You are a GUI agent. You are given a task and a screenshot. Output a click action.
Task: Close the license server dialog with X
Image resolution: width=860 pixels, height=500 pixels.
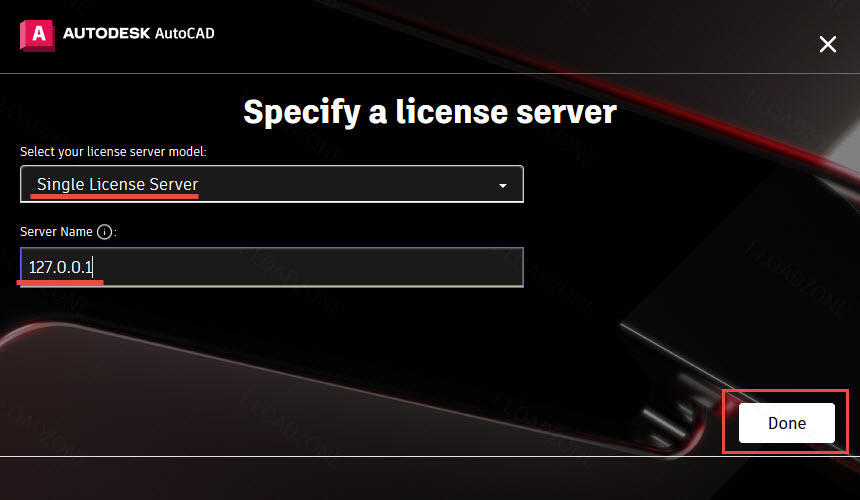pos(828,44)
